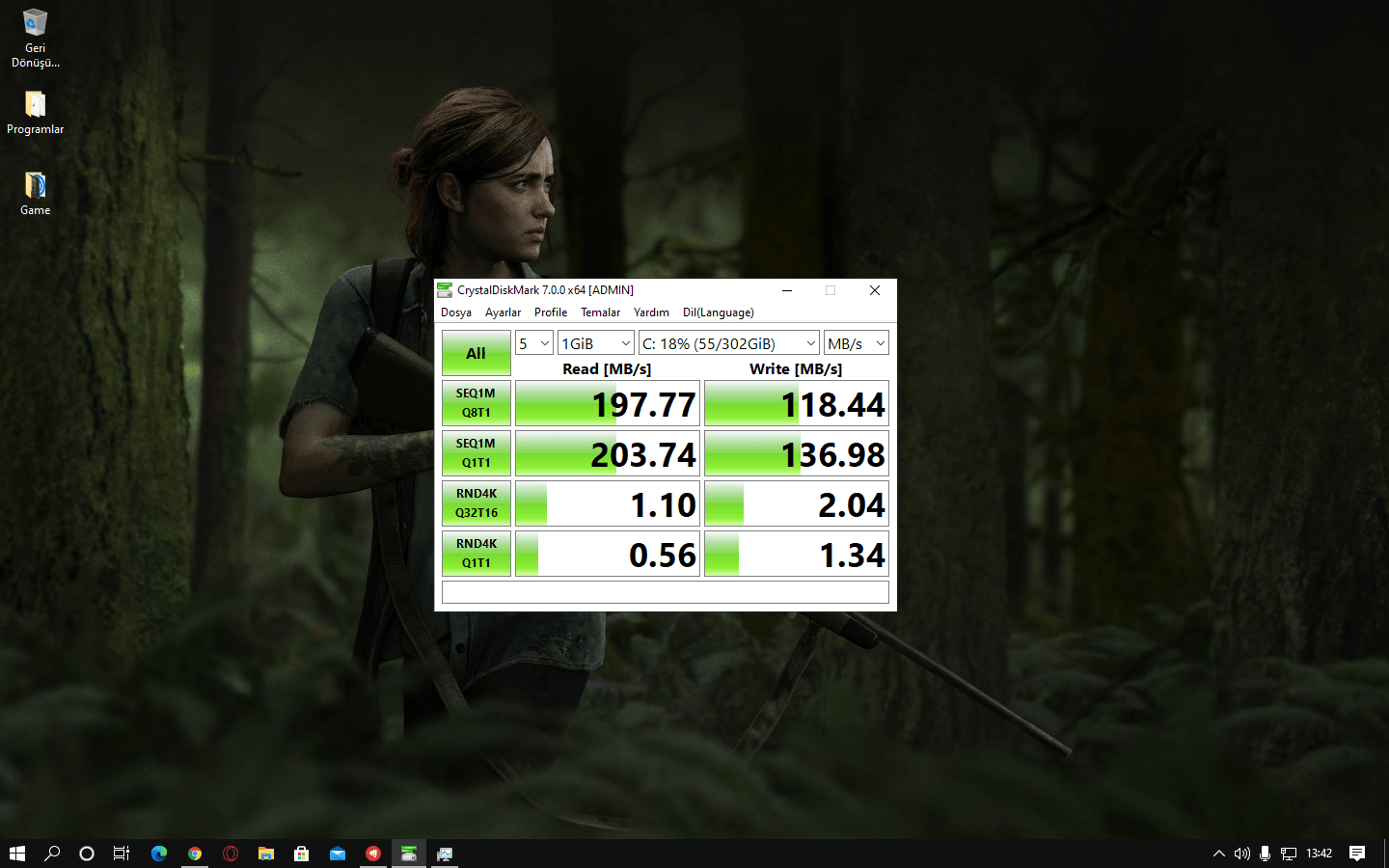Open the Mail app from the taskbar
This screenshot has height=868, width=1389.
tap(338, 854)
